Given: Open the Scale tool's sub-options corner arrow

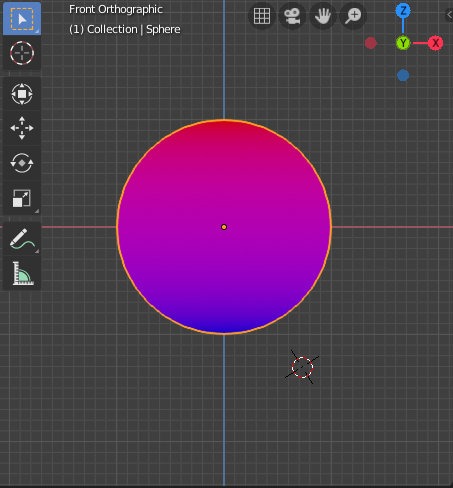Looking at the screenshot, I should pyautogui.click(x=37, y=211).
